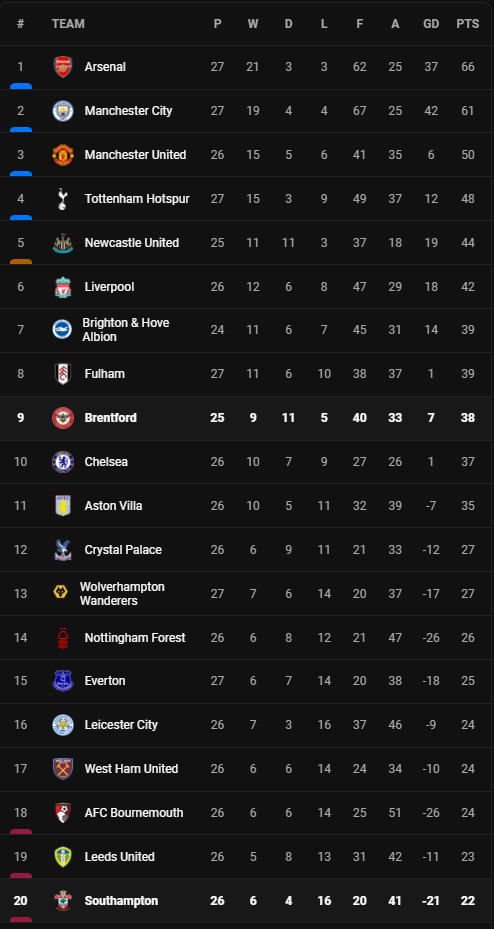494x929 pixels.
Task: Click the TEAM column header
Action: pos(68,24)
